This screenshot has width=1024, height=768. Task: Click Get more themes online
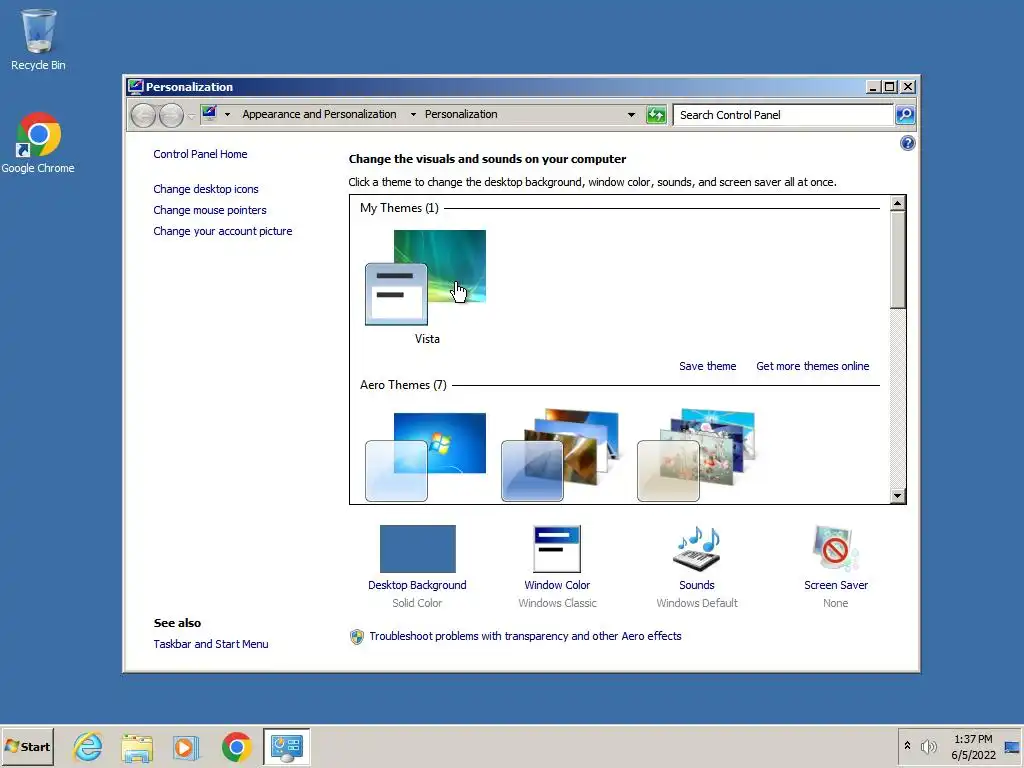pyautogui.click(x=812, y=366)
